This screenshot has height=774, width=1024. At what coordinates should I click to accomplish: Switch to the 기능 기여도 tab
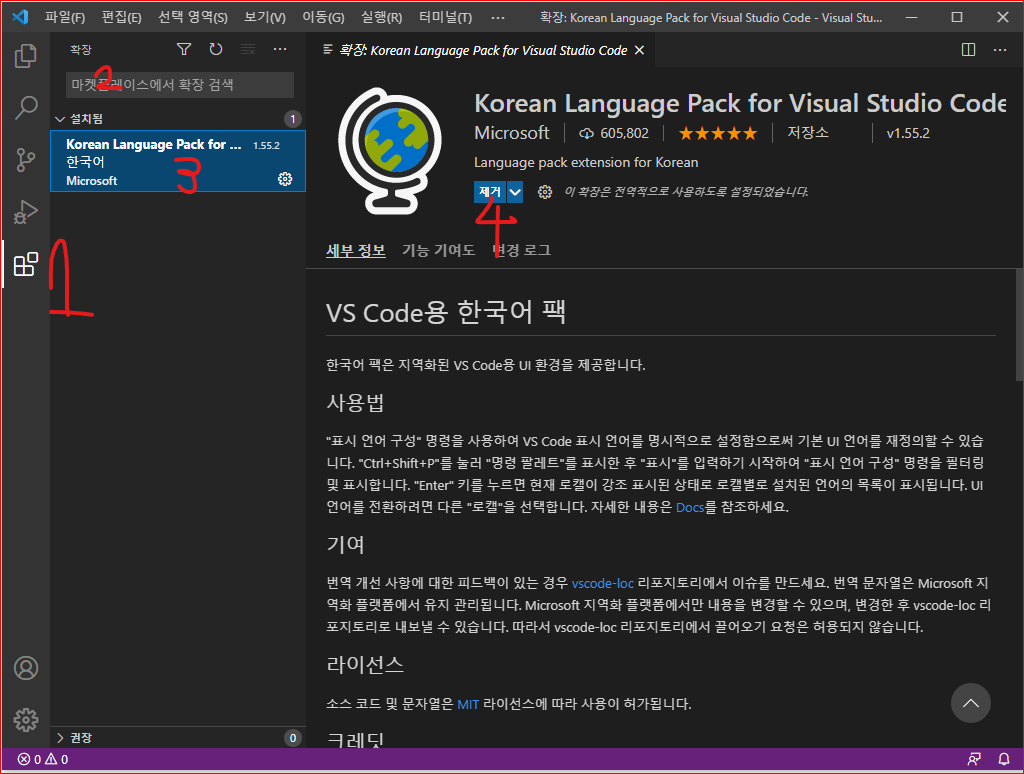click(438, 250)
